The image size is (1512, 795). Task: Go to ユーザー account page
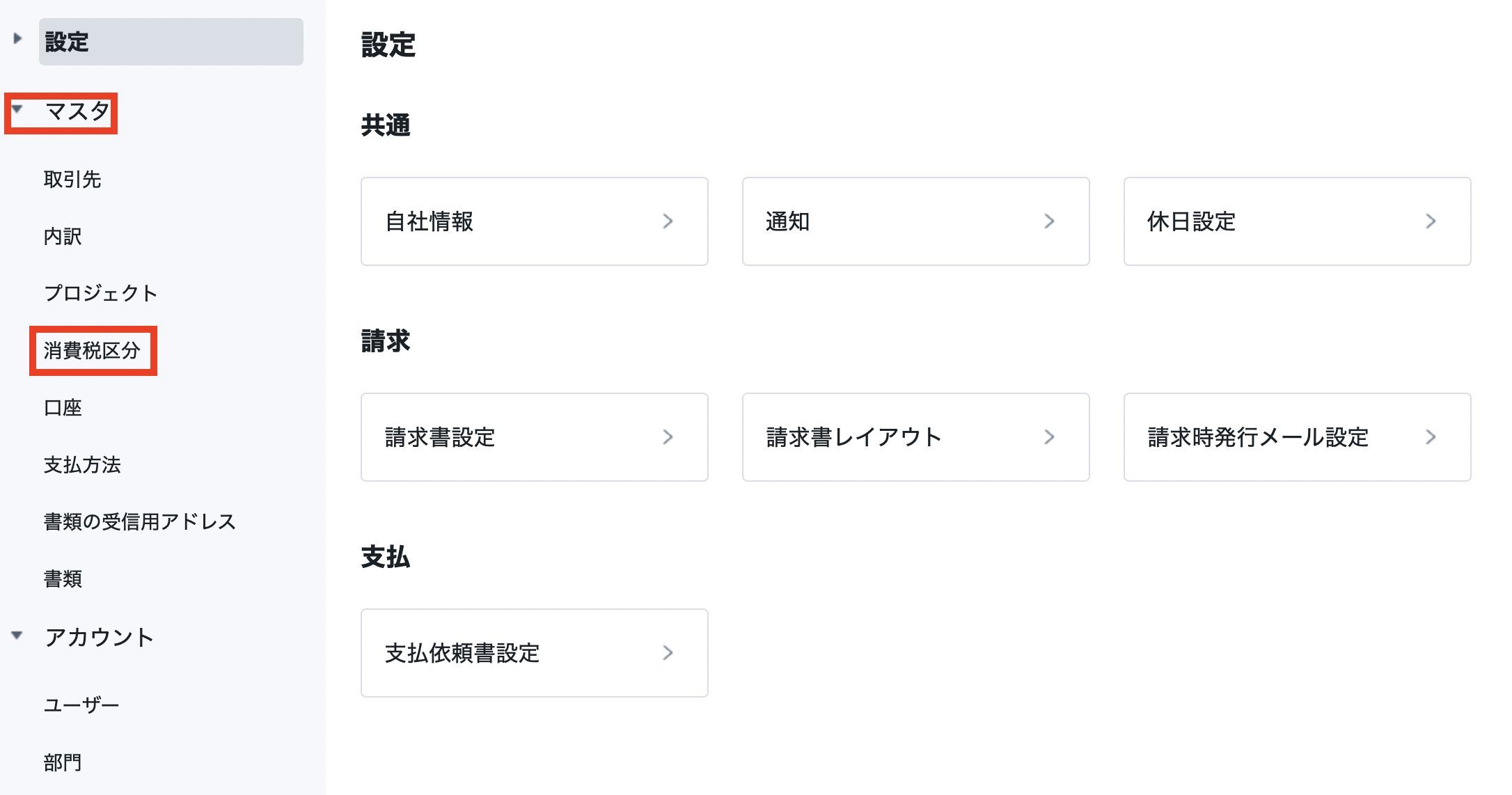tap(81, 705)
